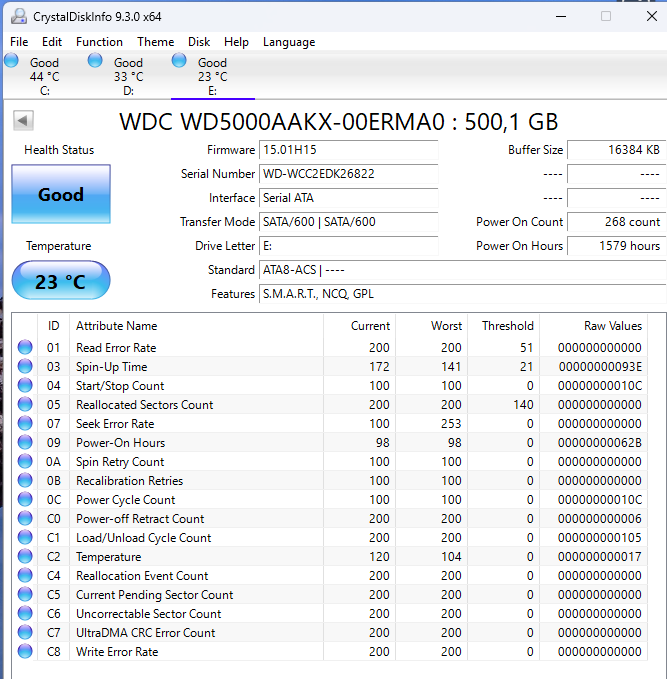Click the status orb for Write Error Rate
The width and height of the screenshot is (667, 679).
25,652
